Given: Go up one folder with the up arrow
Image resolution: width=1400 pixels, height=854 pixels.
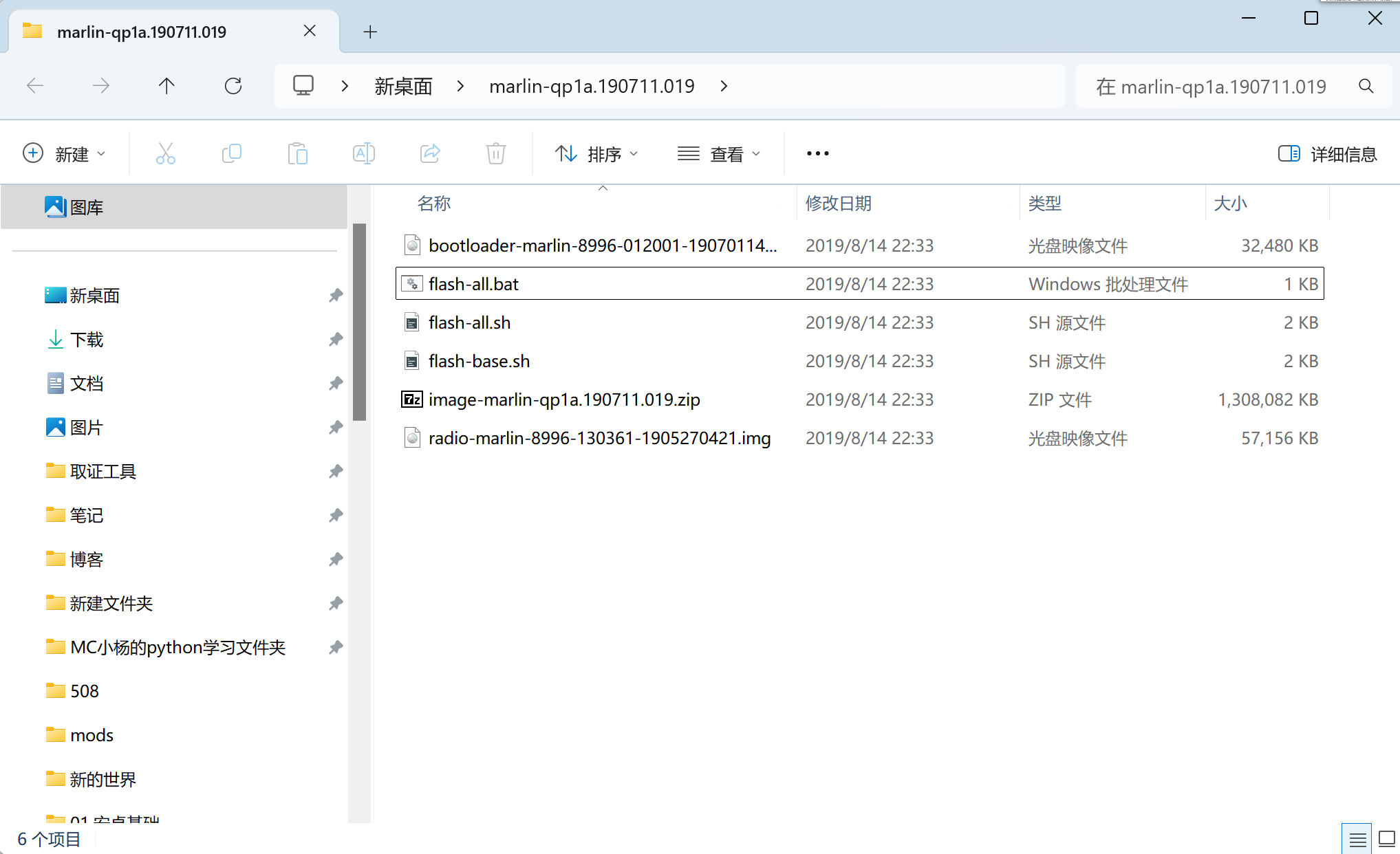Looking at the screenshot, I should [166, 86].
